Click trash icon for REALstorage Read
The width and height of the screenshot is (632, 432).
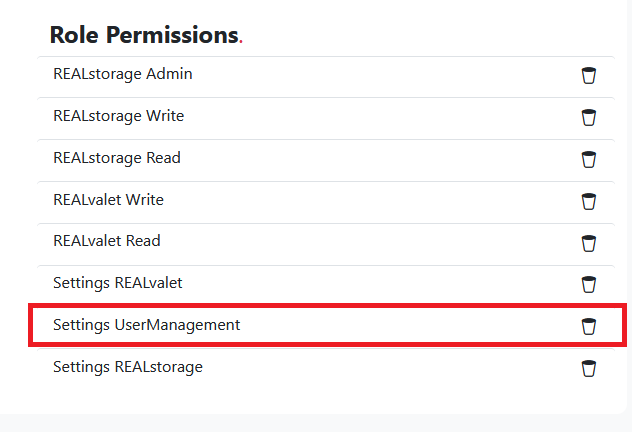[x=588, y=159]
